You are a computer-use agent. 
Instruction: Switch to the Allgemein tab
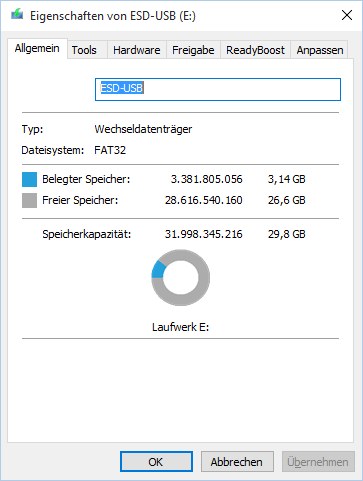click(37, 49)
